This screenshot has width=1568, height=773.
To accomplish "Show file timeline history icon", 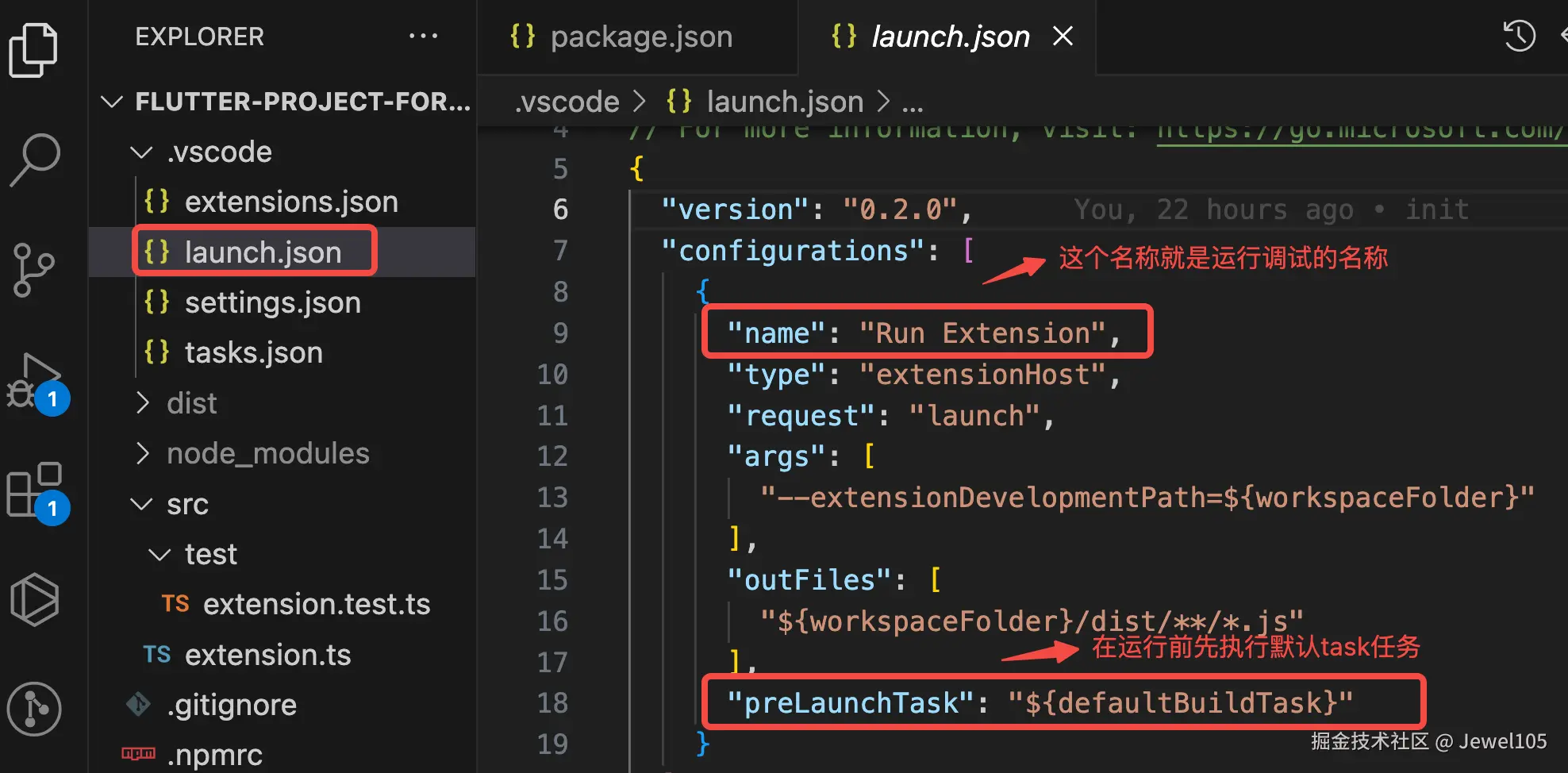I will [x=1519, y=37].
